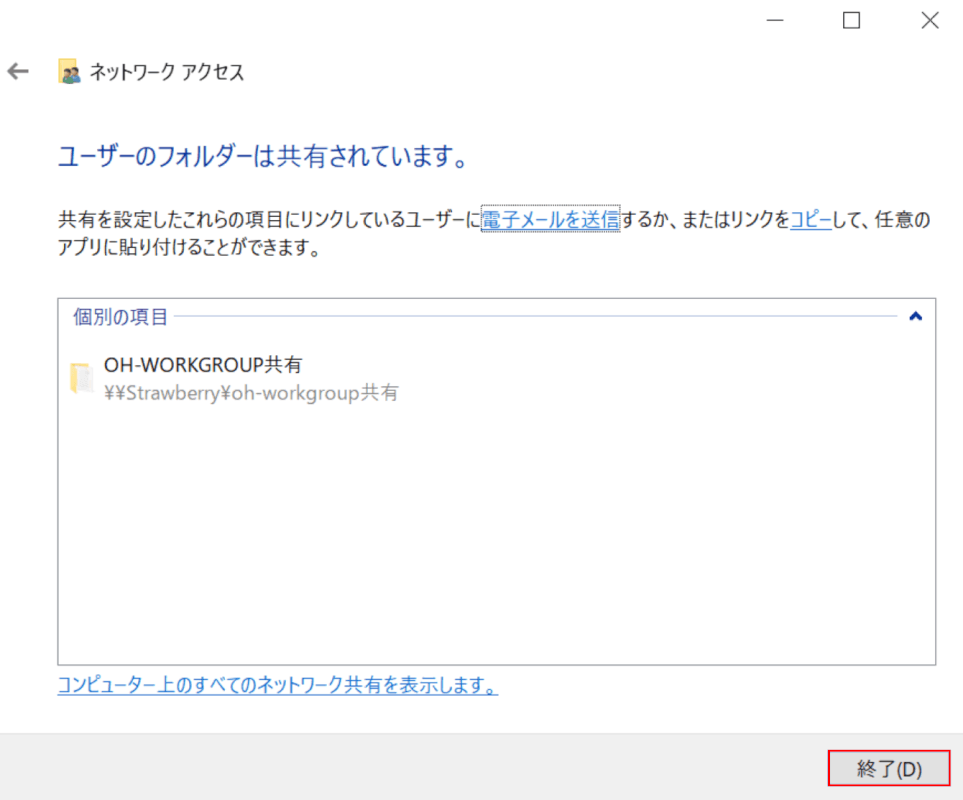
Task: Click the コピー link to copy share links
Action: pyautogui.click(x=810, y=219)
